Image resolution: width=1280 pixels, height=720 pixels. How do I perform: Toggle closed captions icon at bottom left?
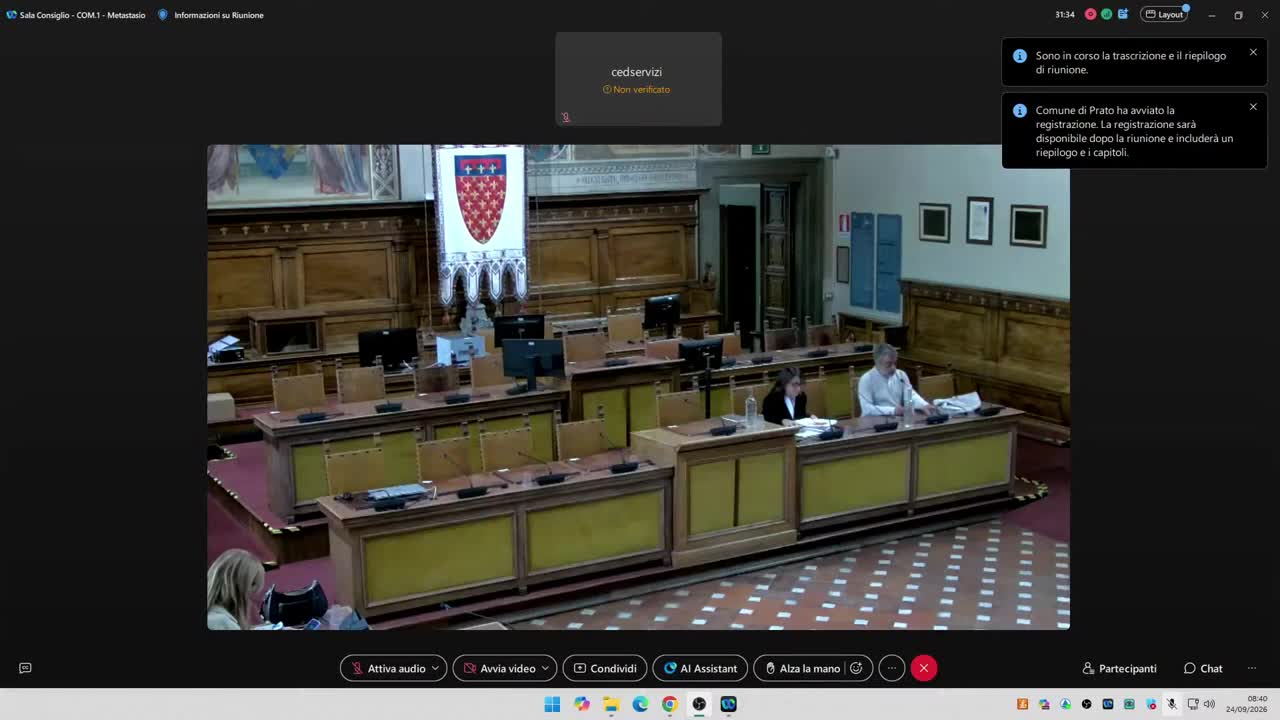(25, 668)
